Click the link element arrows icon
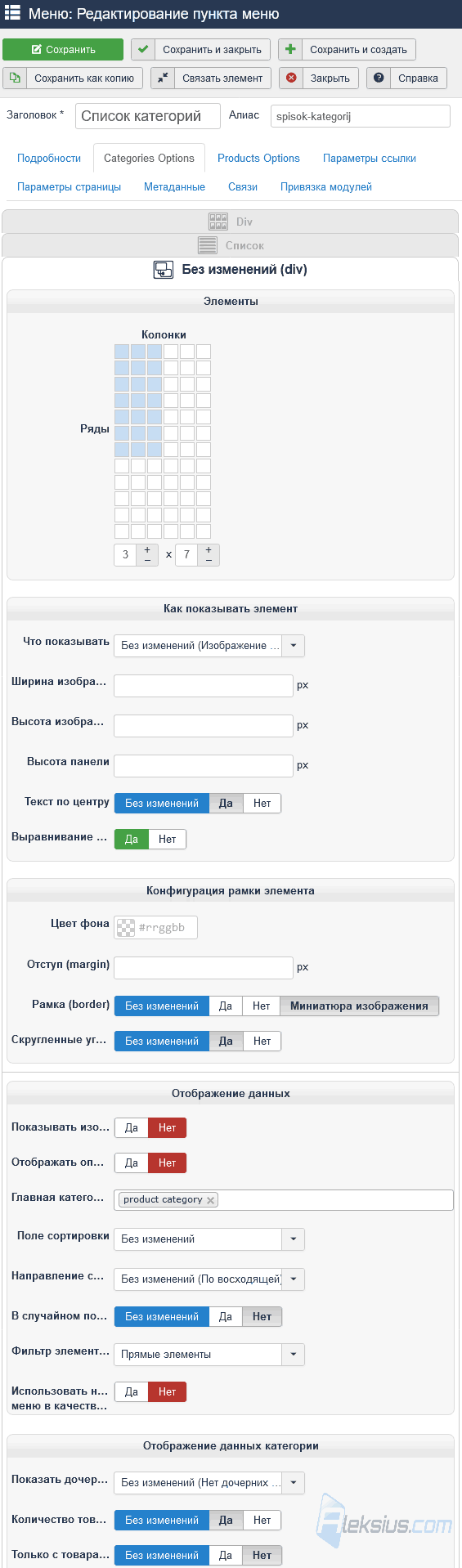 pos(163,78)
